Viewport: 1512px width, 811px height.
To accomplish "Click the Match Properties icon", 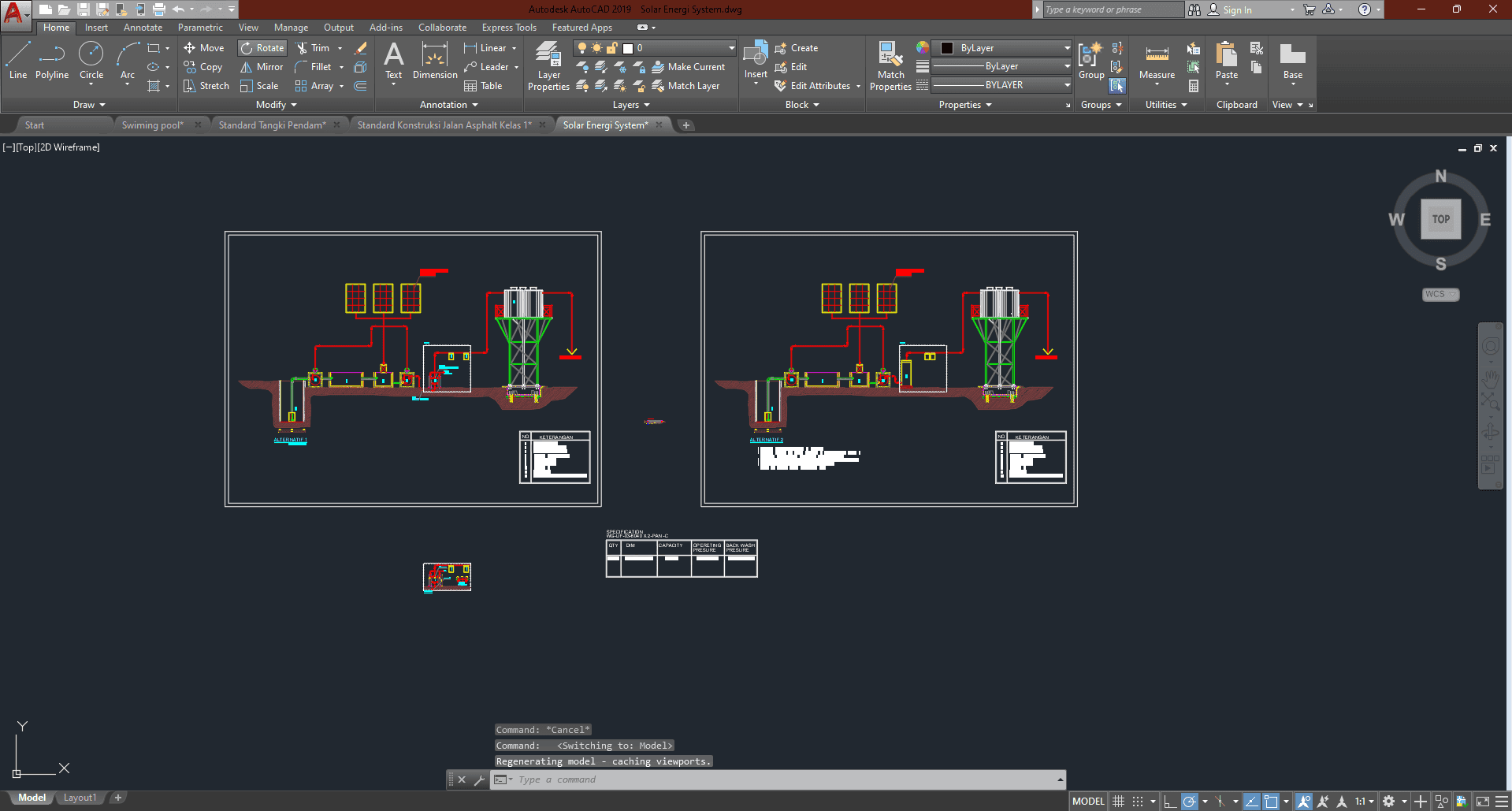I will pos(890,66).
